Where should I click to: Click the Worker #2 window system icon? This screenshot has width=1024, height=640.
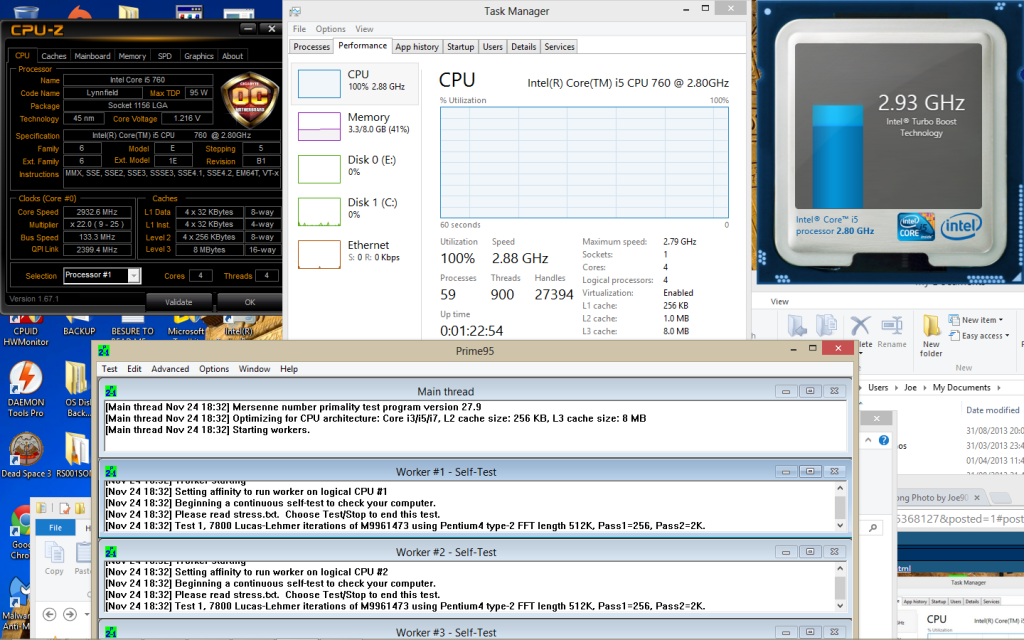[x=111, y=552]
